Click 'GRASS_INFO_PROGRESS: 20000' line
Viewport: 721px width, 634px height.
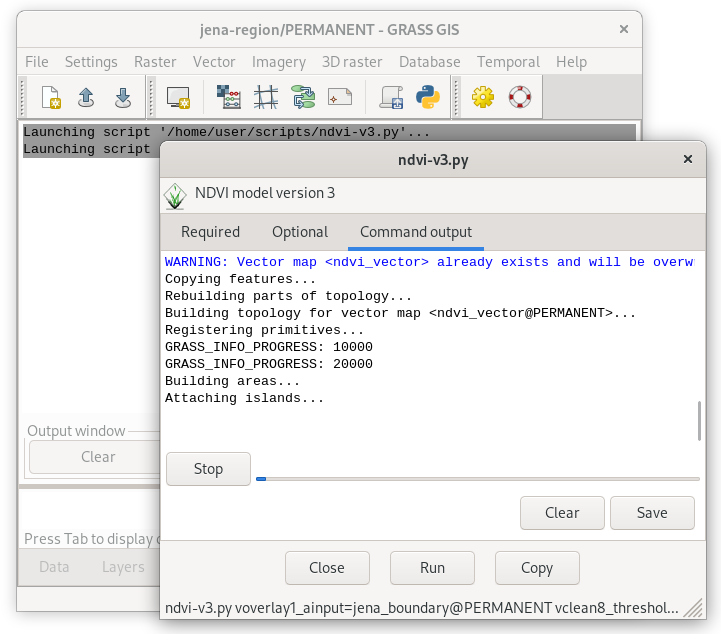269,364
